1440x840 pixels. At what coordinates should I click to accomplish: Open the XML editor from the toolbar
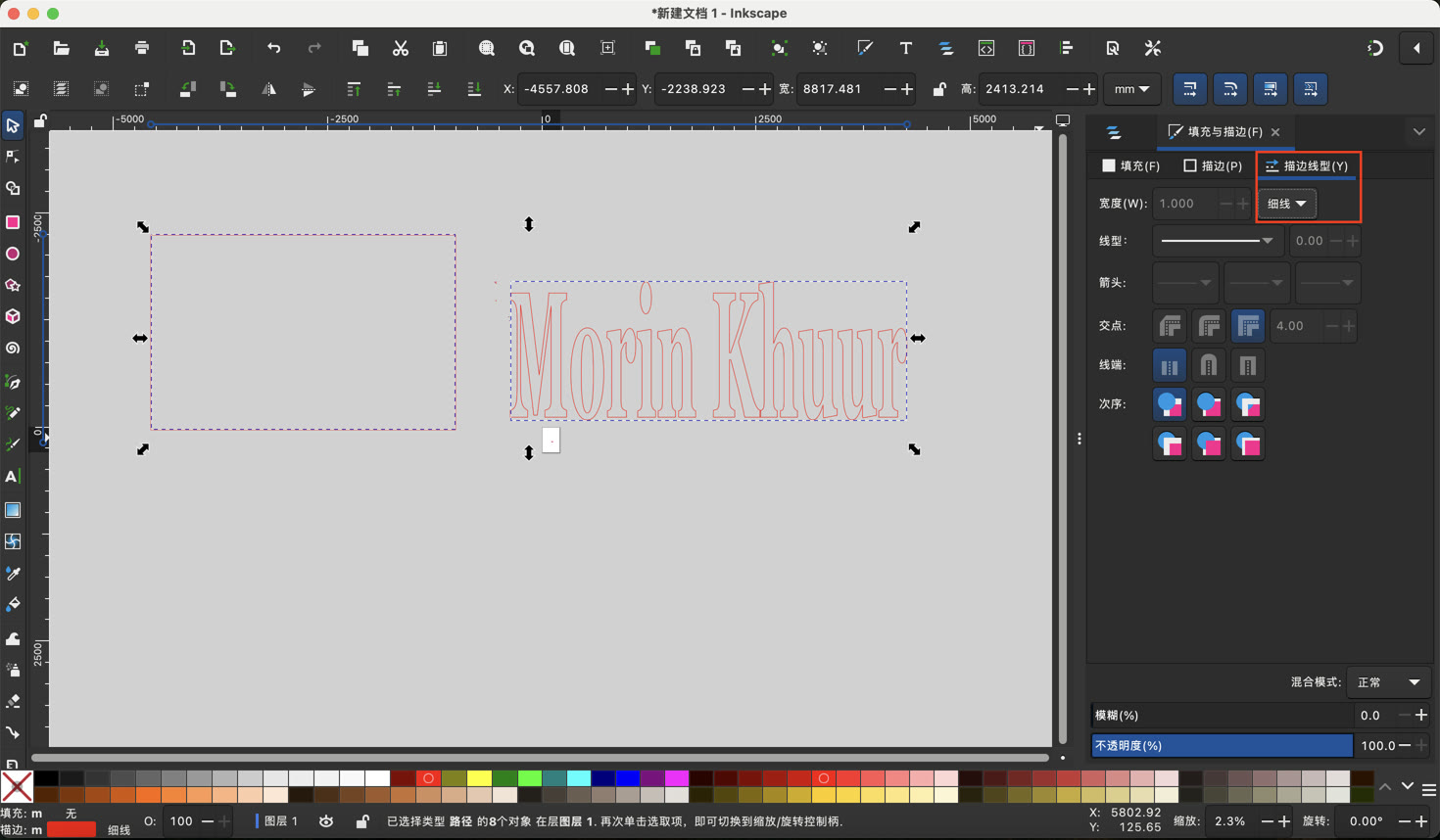(x=986, y=48)
